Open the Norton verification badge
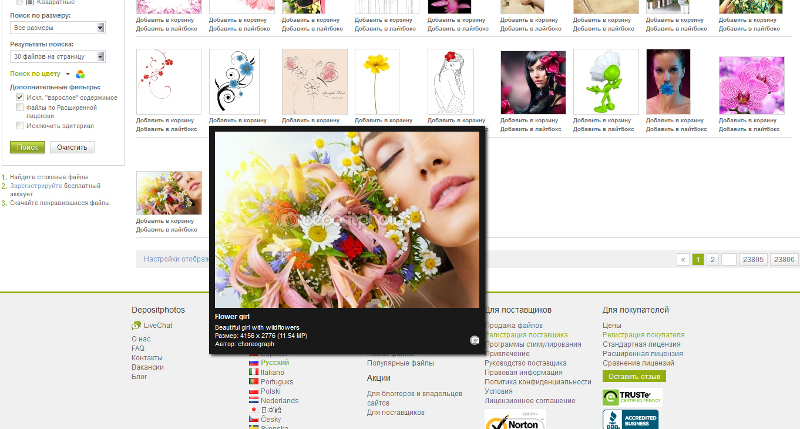This screenshot has height=429, width=800. point(515,420)
